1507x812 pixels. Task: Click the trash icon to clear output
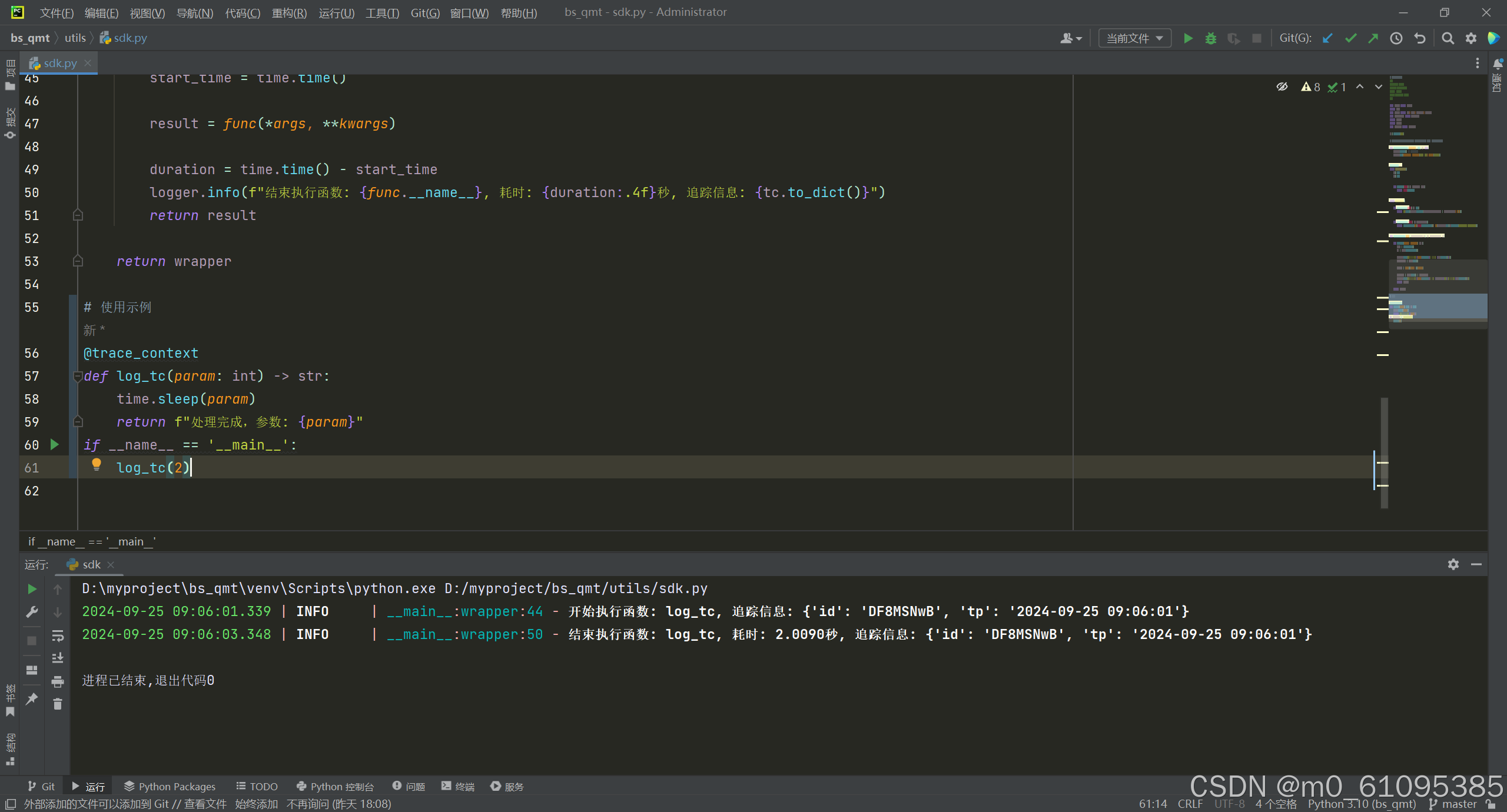tap(57, 704)
